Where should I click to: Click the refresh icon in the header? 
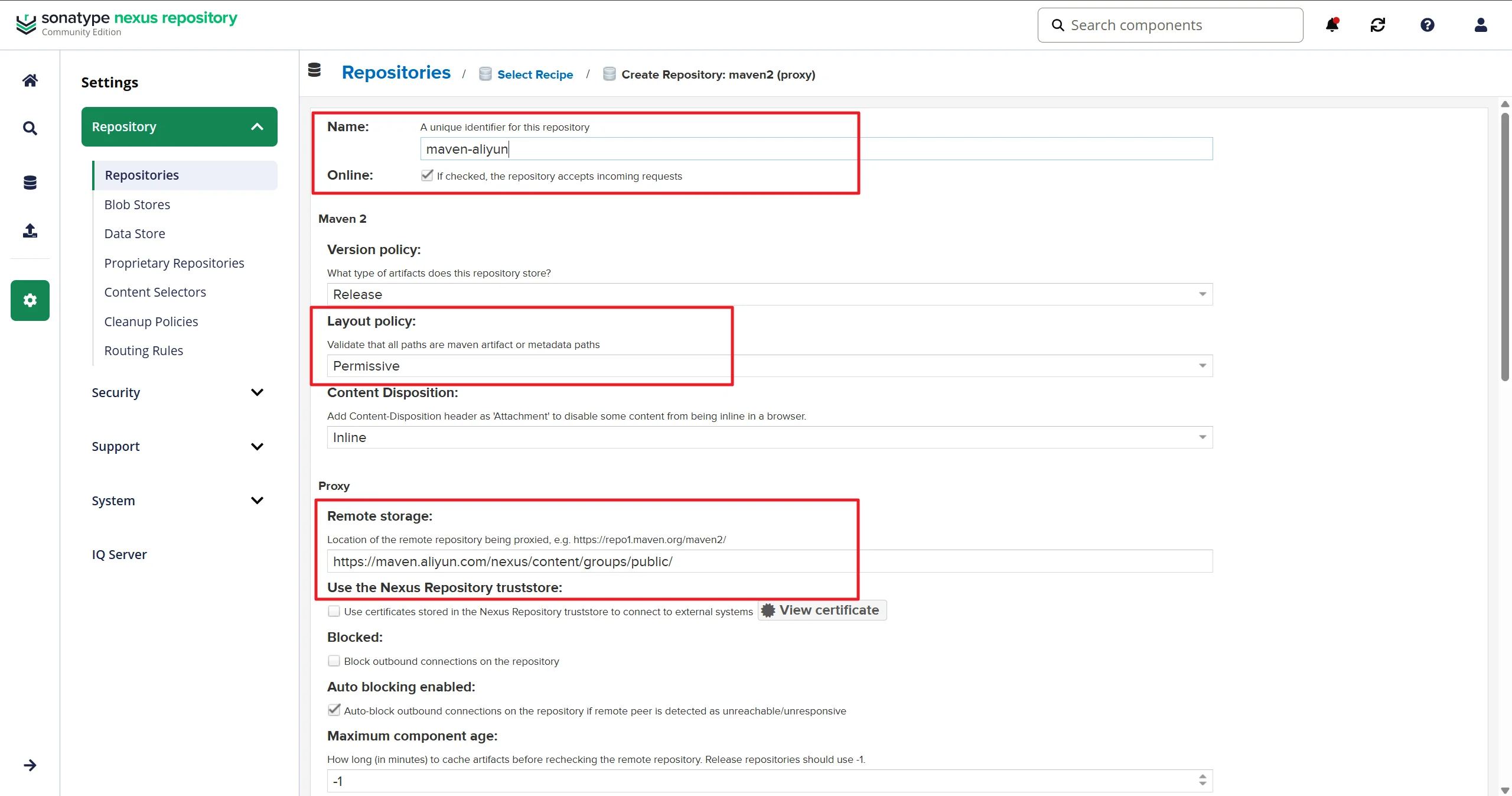(1378, 25)
